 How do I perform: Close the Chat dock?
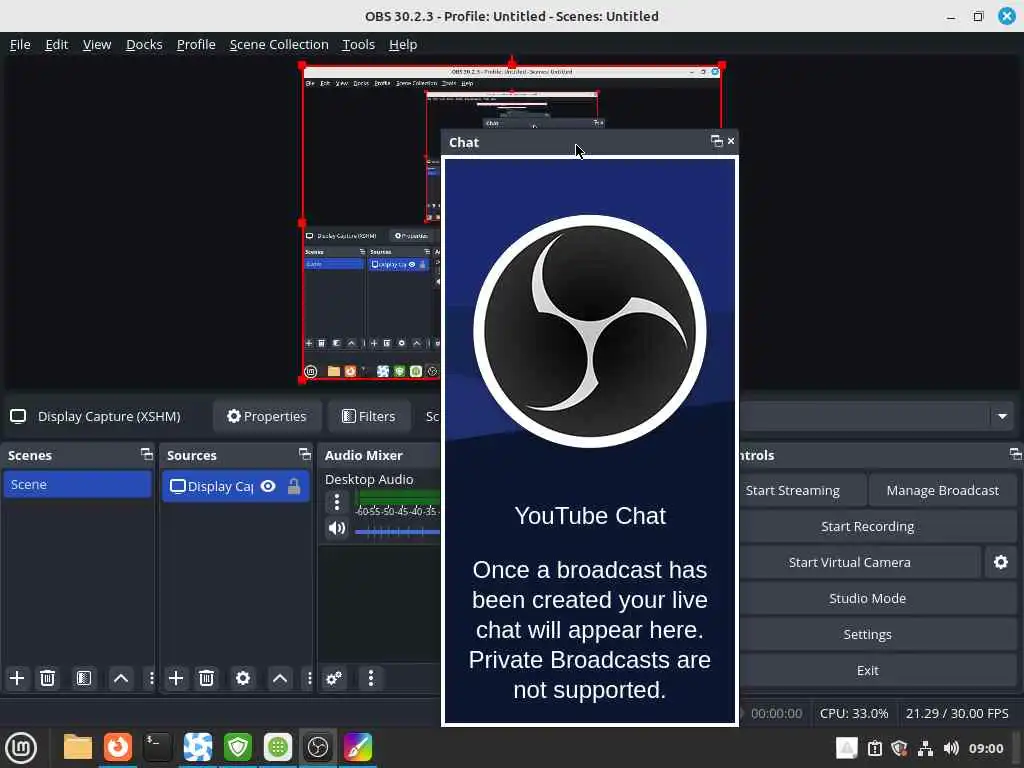(x=731, y=141)
